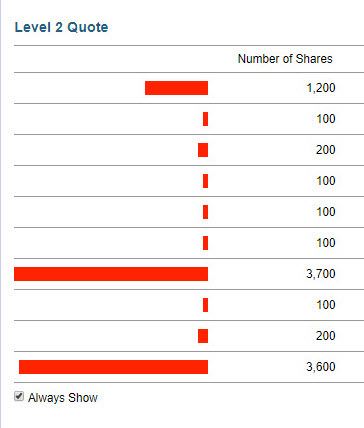Select the 1,200 shares value
The image size is (364, 428).
[321, 88]
